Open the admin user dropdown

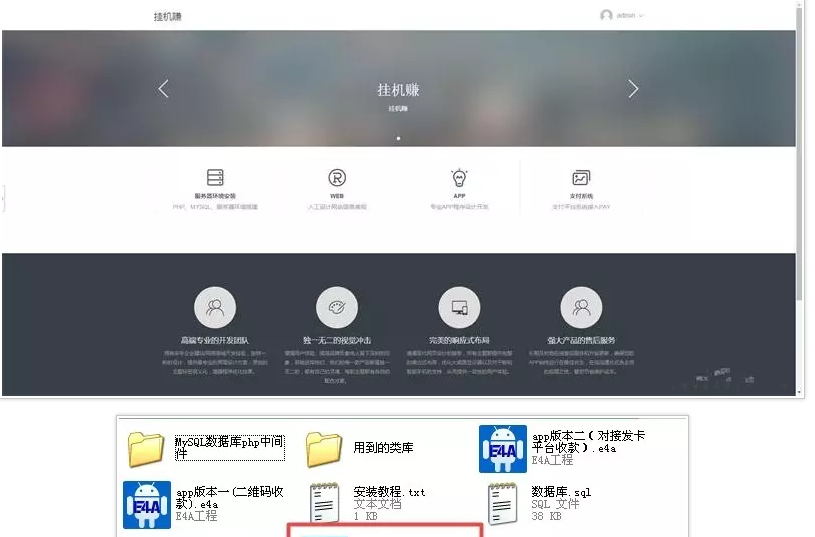coord(622,16)
